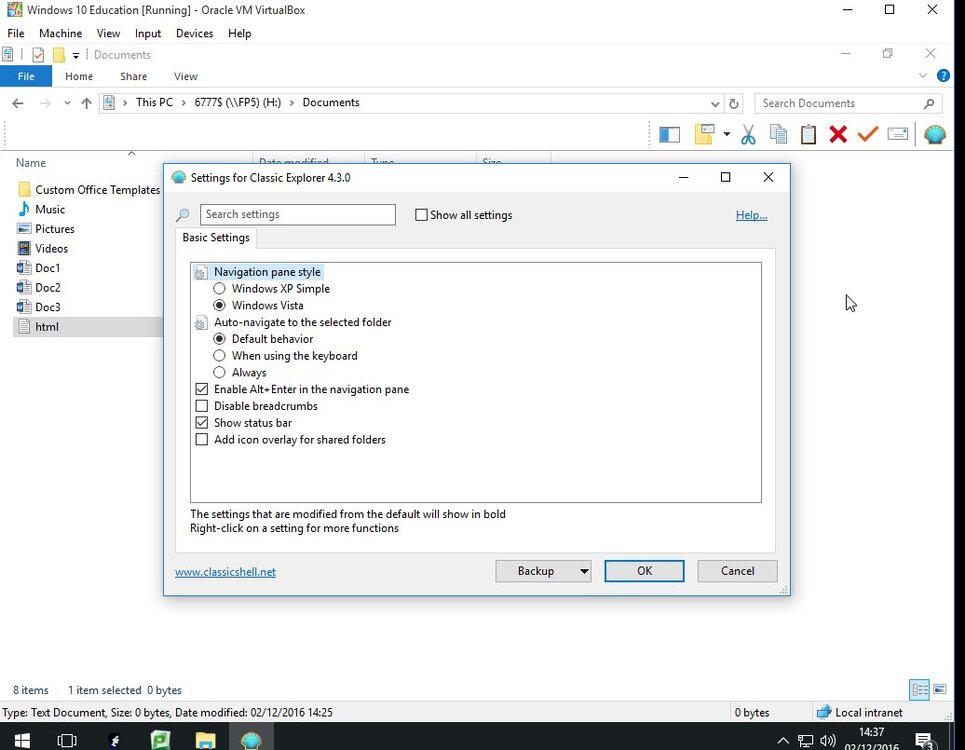965x750 pixels.
Task: Enable Show all settings checkbox
Action: [421, 215]
